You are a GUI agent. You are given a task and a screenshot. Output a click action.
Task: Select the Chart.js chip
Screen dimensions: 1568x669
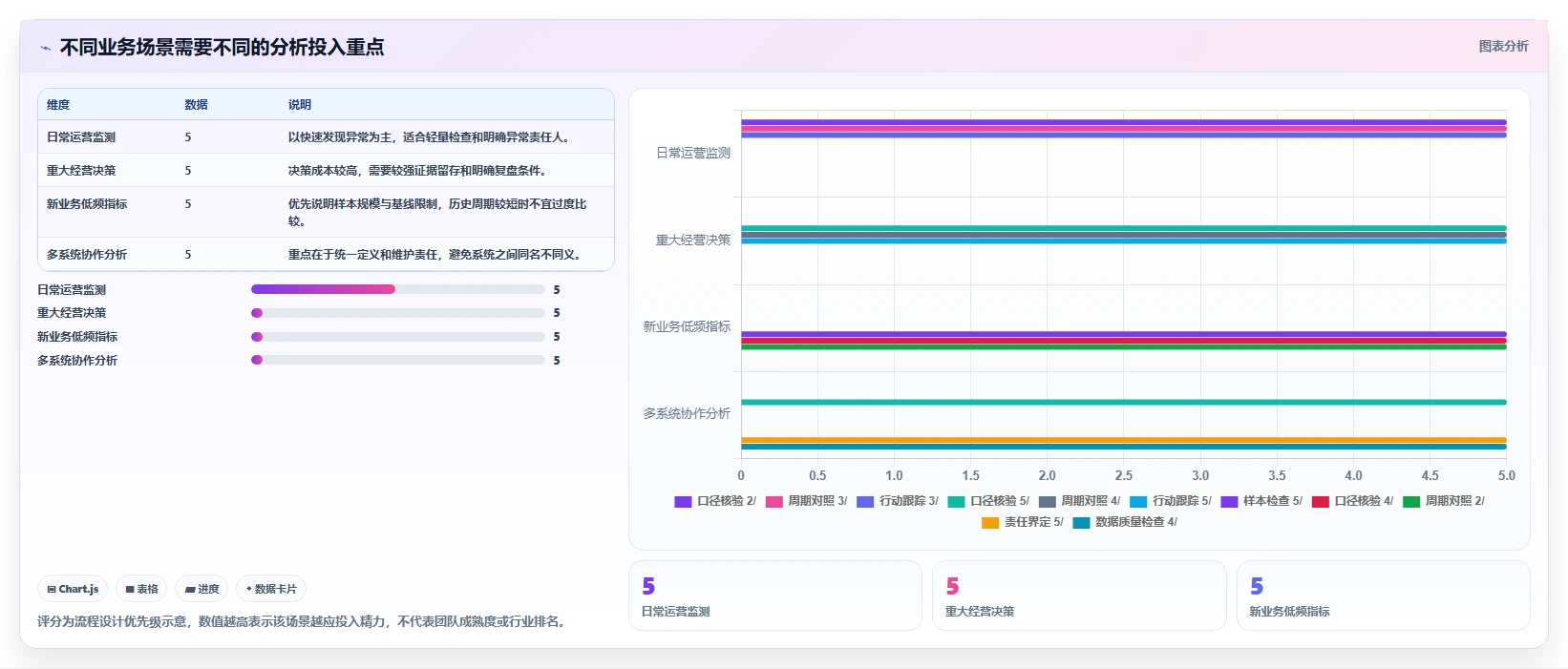pos(73,589)
